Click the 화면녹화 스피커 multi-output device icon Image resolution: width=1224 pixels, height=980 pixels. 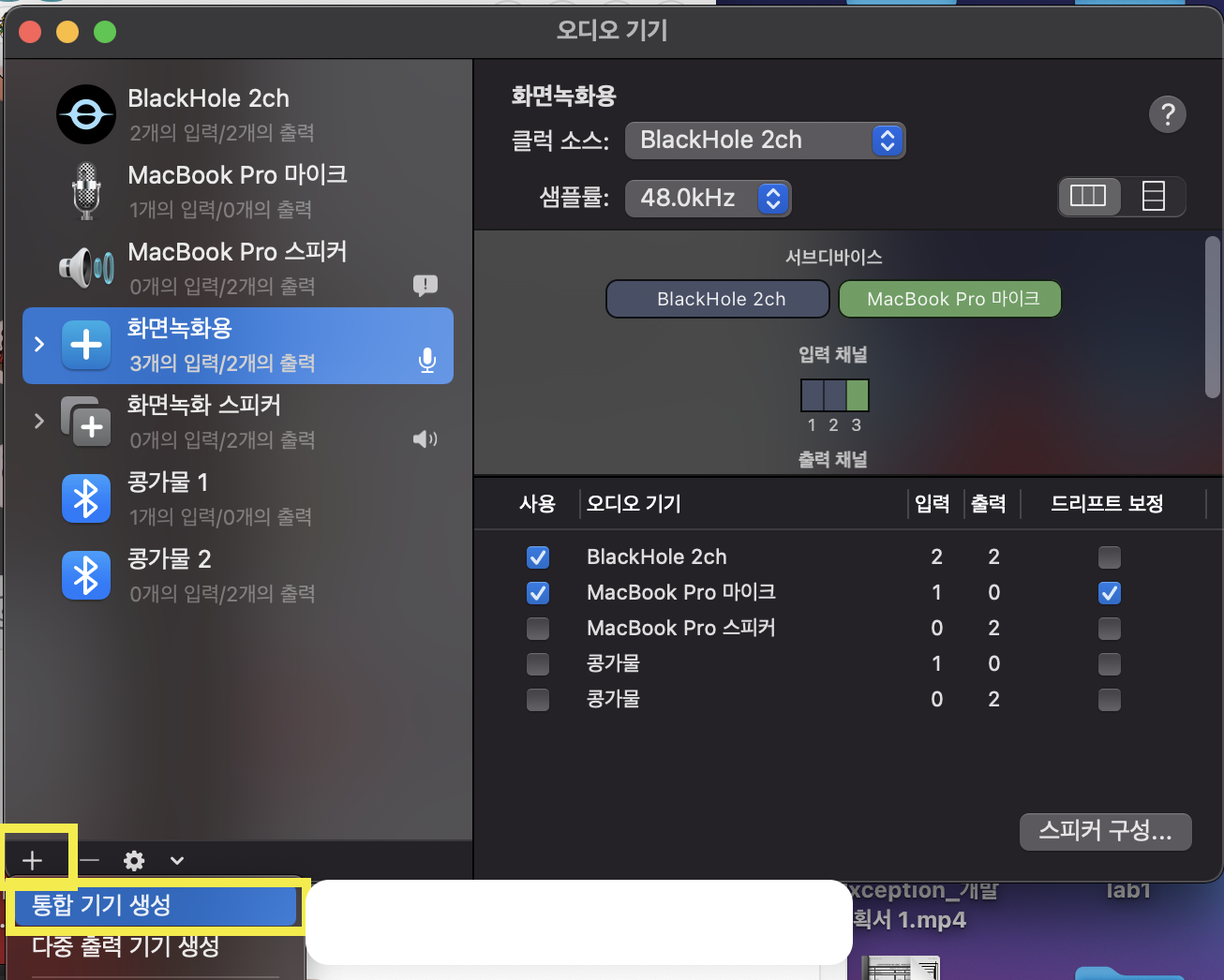86,422
